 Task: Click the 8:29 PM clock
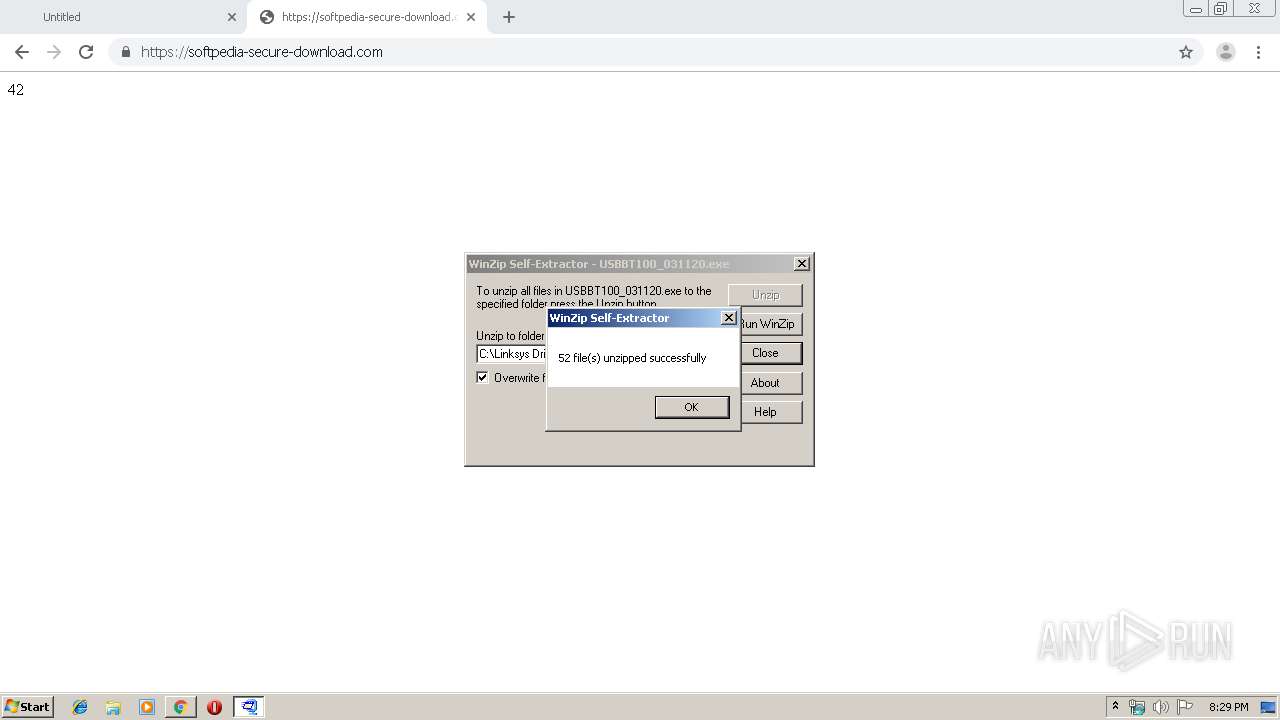click(x=1228, y=707)
